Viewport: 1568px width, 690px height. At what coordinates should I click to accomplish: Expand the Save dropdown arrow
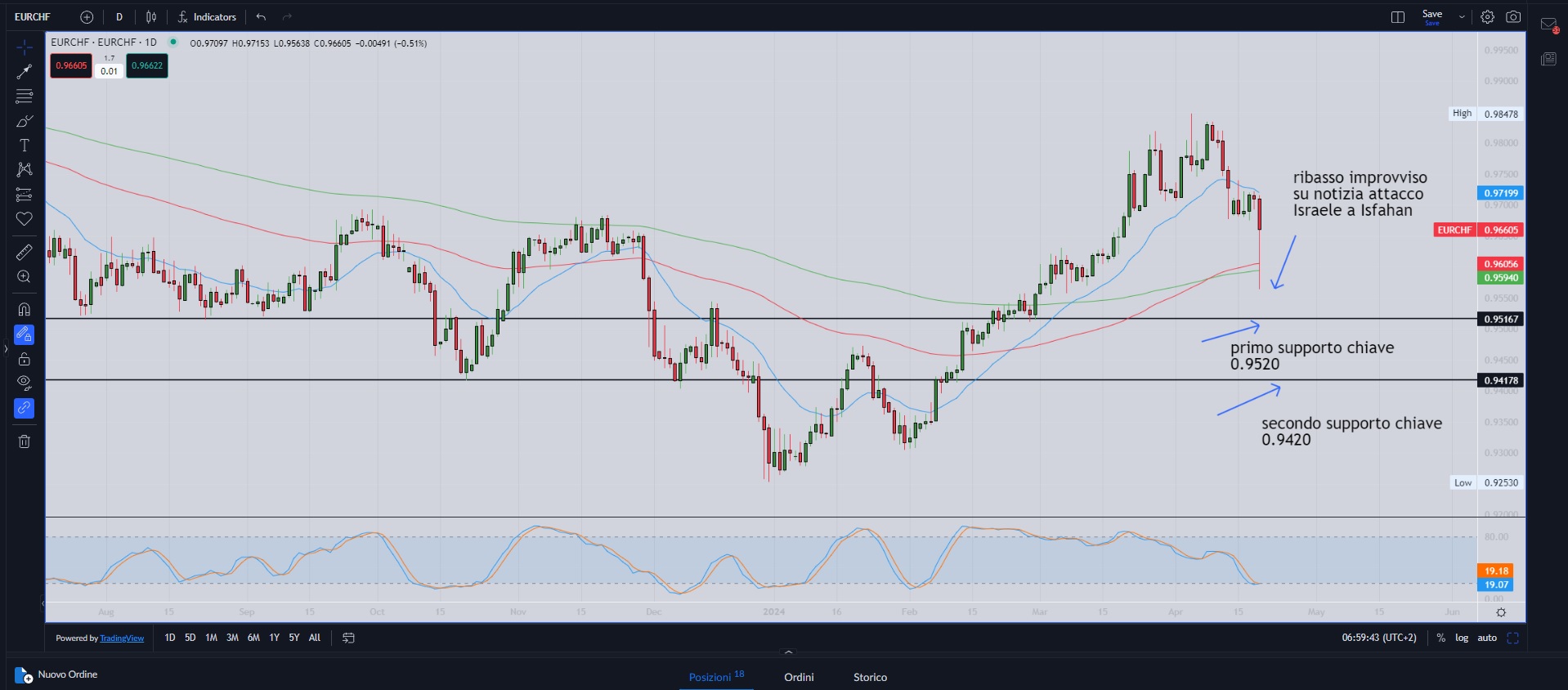click(x=1462, y=17)
